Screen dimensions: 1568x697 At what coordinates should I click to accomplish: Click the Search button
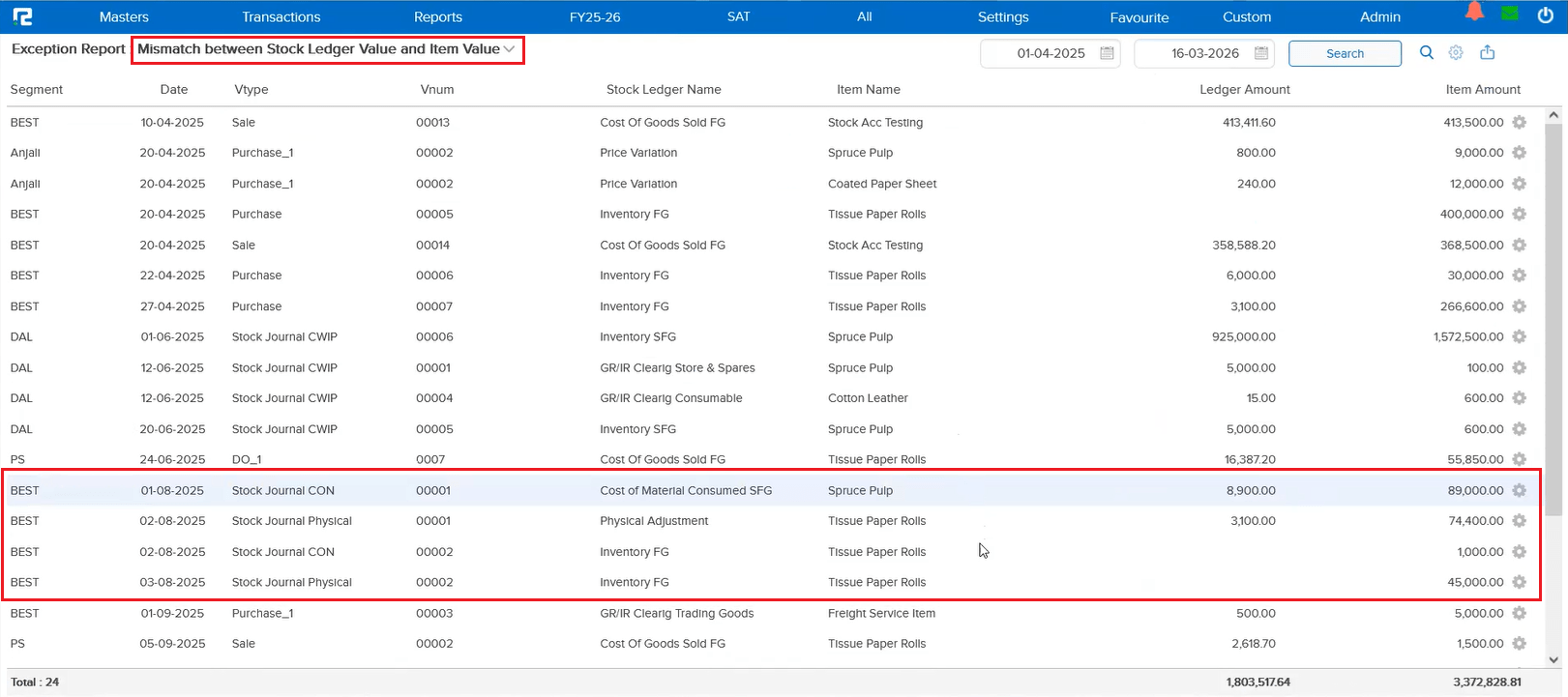click(x=1345, y=53)
